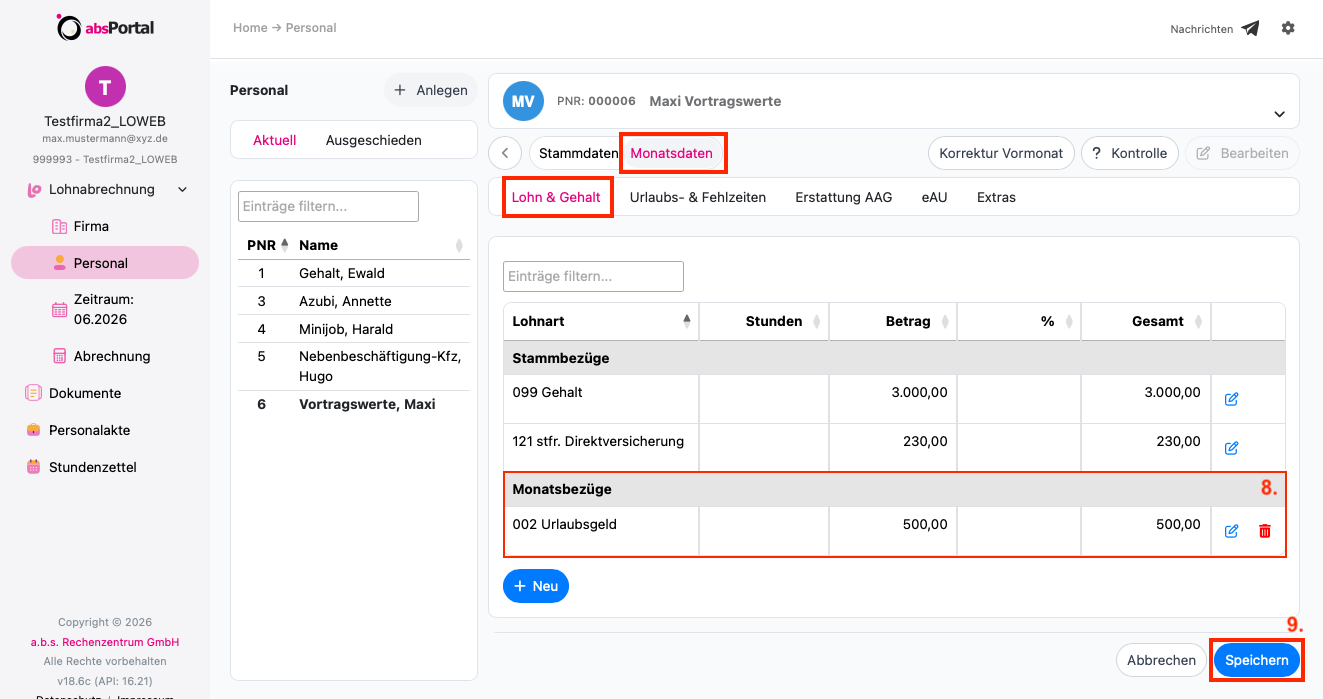Viewport: 1323px width, 699px height.
Task: Open the Stammdaten tab
Action: coord(578,153)
